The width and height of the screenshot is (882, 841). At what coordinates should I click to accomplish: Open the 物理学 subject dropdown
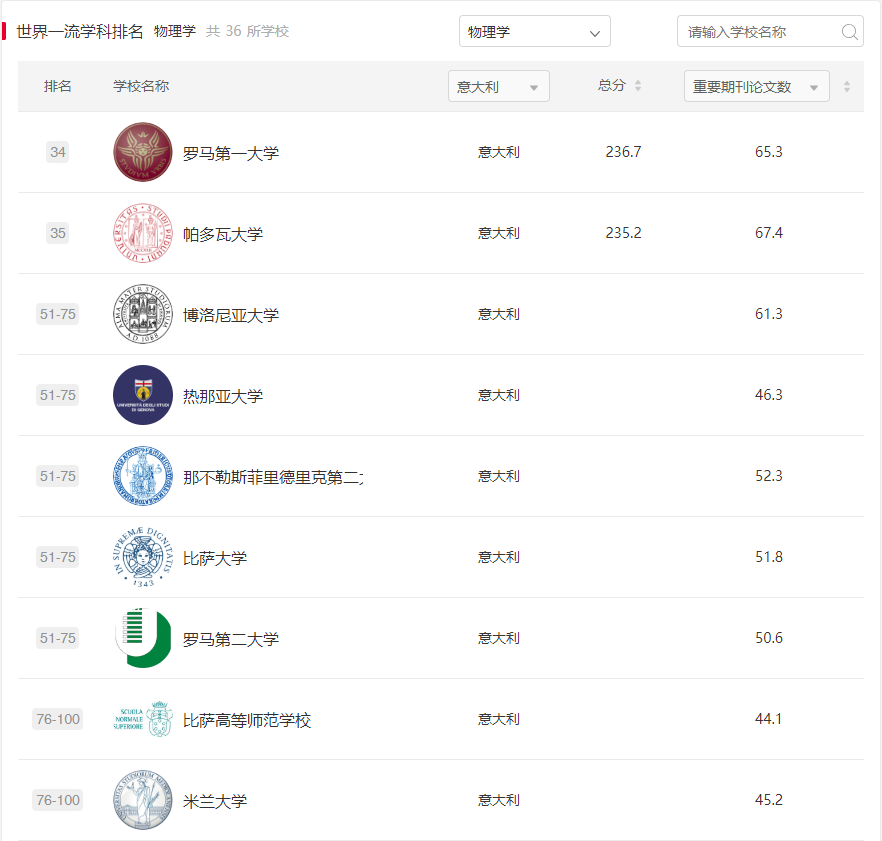pos(534,32)
